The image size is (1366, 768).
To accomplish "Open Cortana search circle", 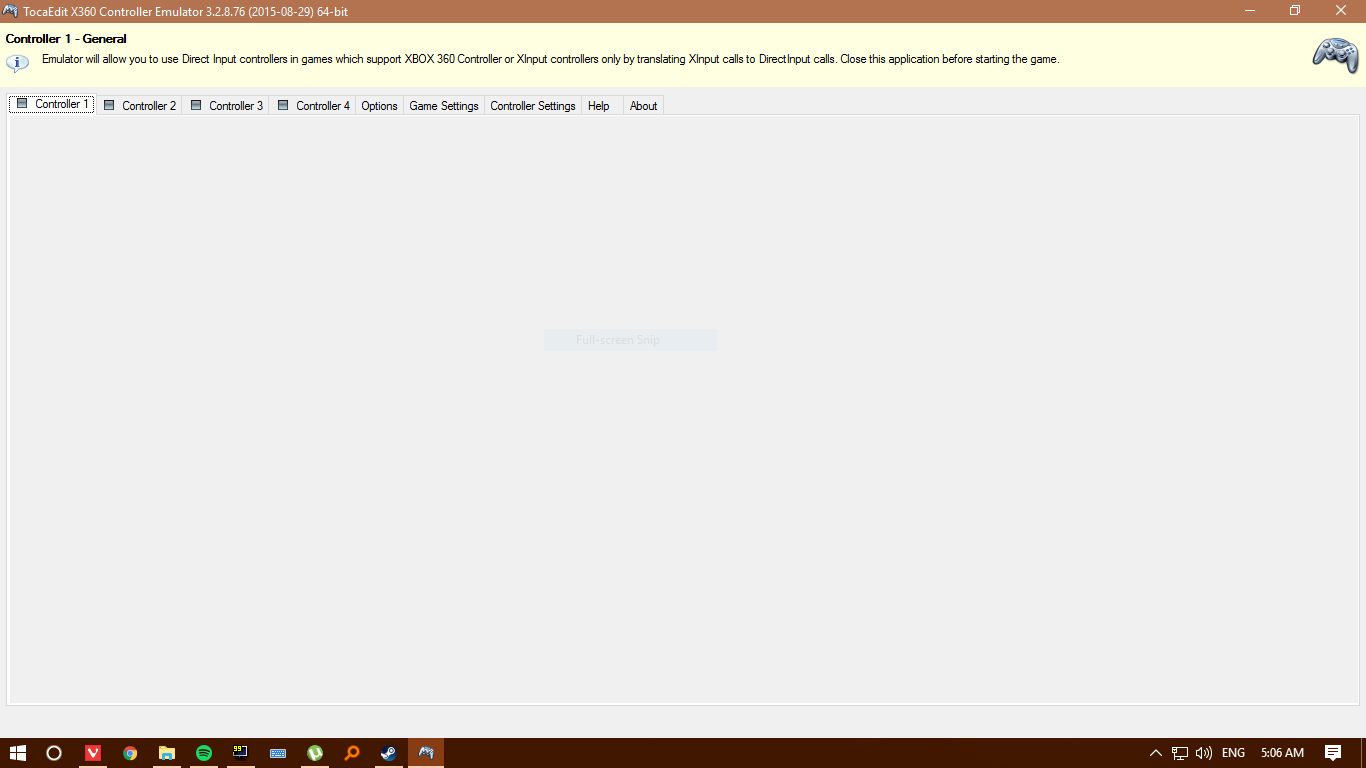I will click(54, 753).
